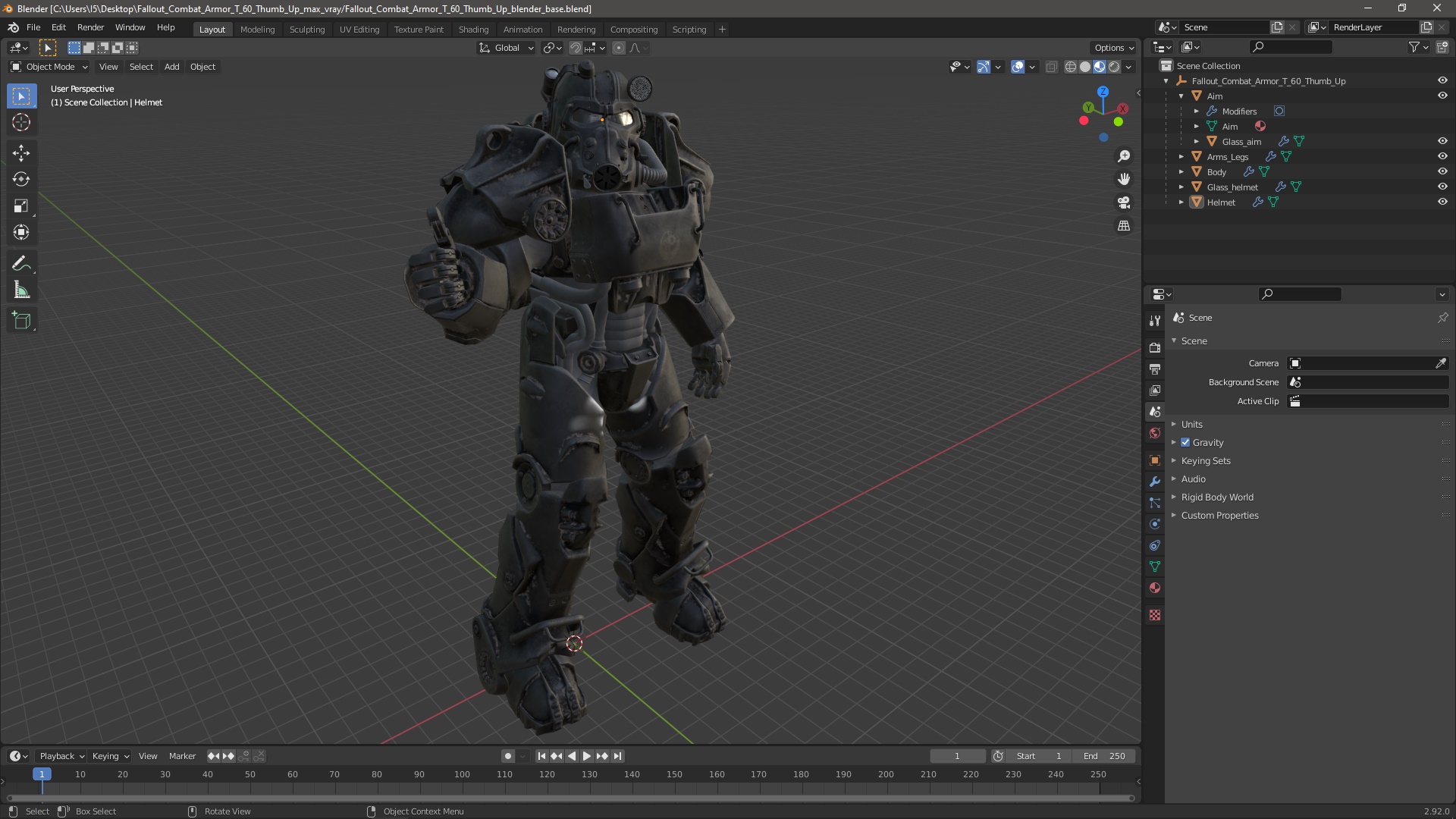Click the timeline horizontal scrollbar
Screen dimensions: 1456x819
[570, 798]
